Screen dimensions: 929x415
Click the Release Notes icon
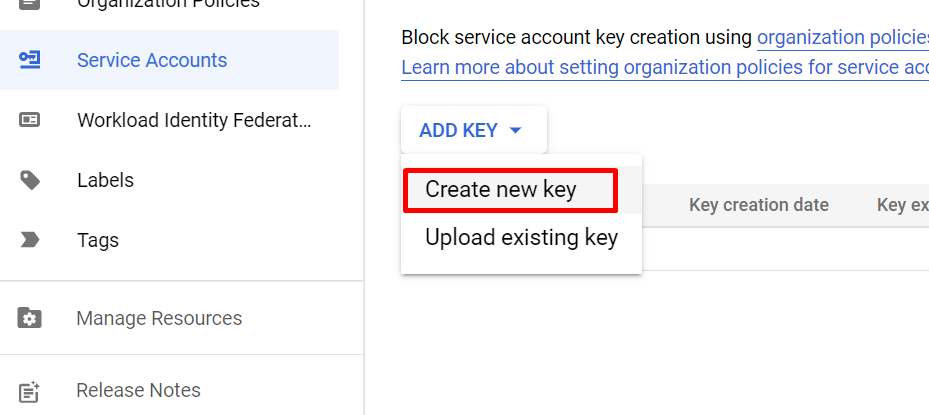[30, 390]
